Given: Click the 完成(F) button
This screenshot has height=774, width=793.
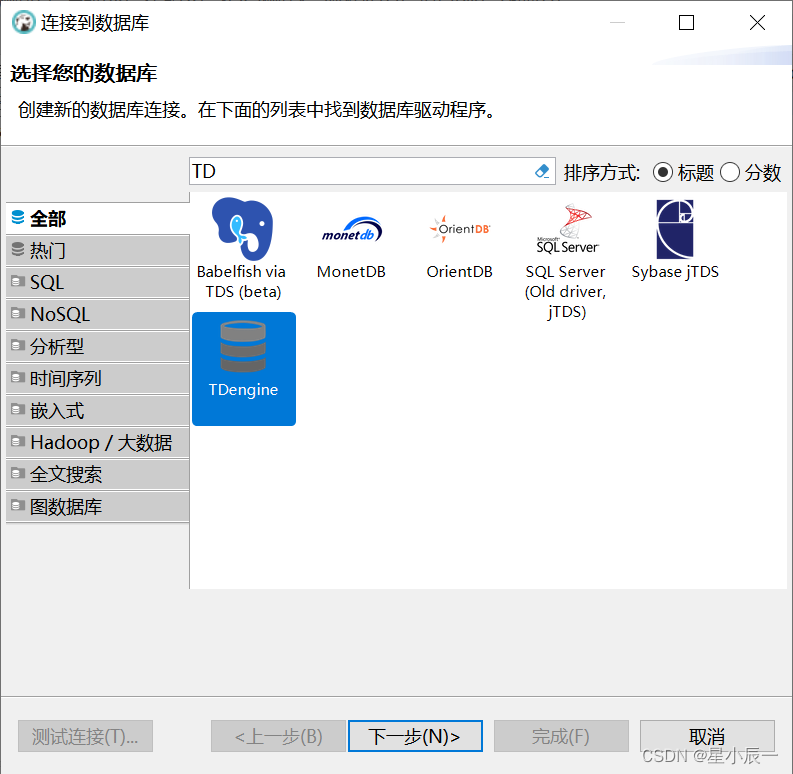Looking at the screenshot, I should coord(561,736).
